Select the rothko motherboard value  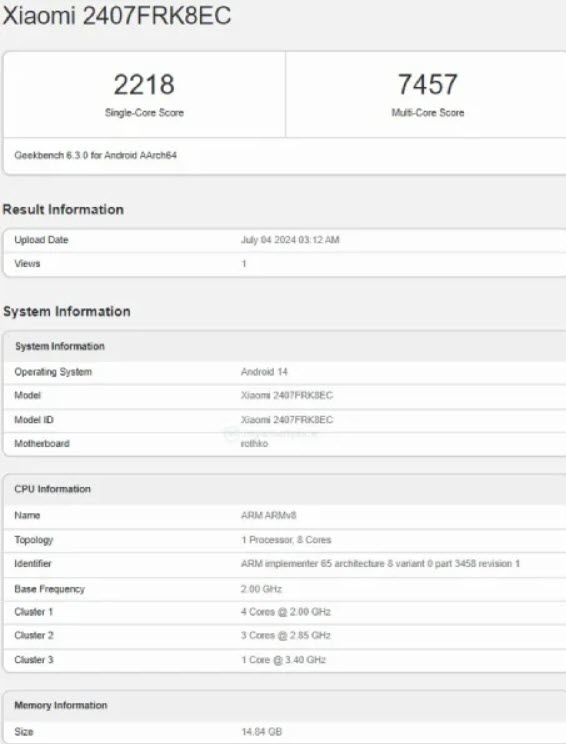point(254,444)
